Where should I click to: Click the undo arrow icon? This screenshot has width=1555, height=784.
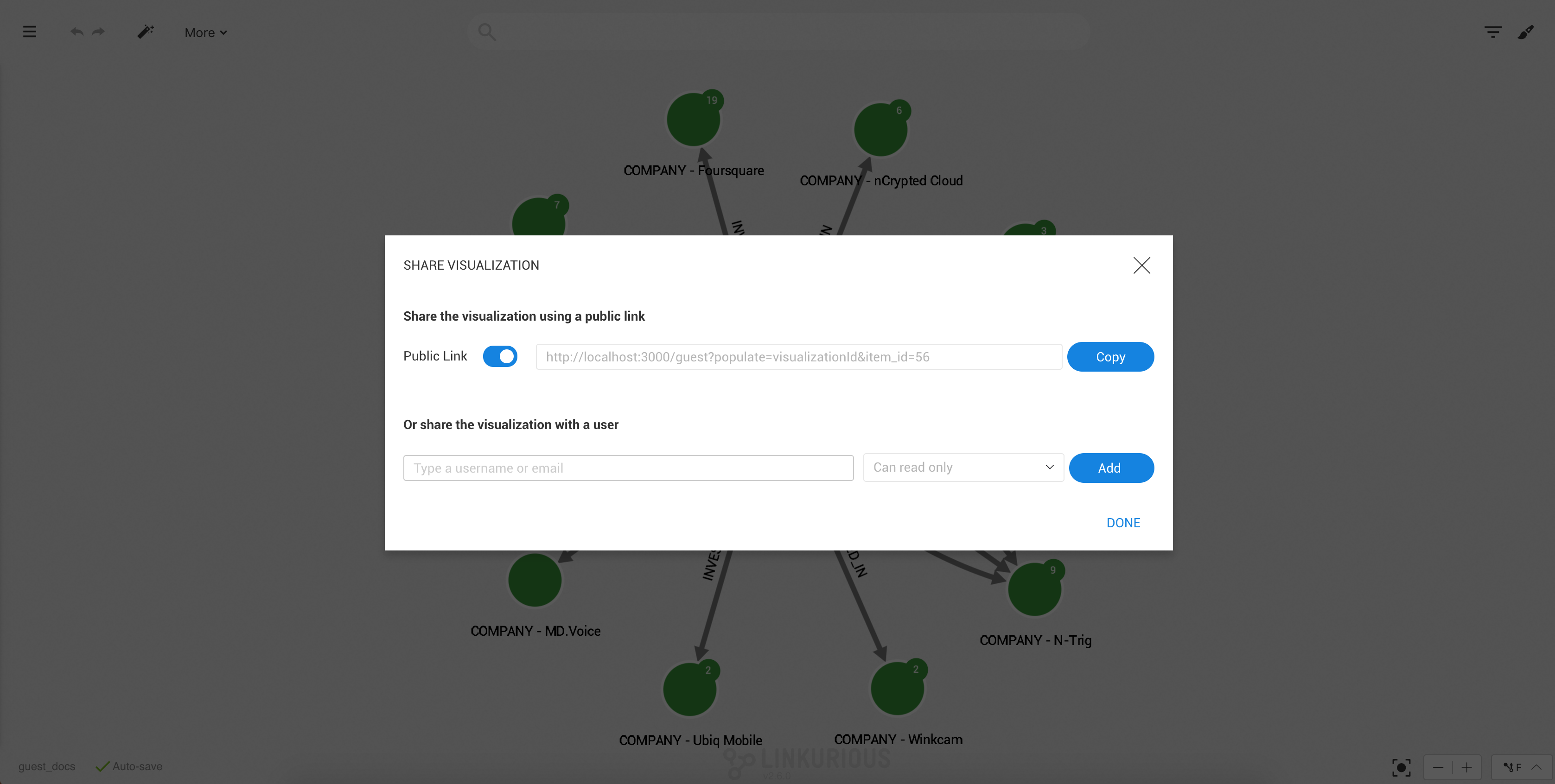coord(76,32)
